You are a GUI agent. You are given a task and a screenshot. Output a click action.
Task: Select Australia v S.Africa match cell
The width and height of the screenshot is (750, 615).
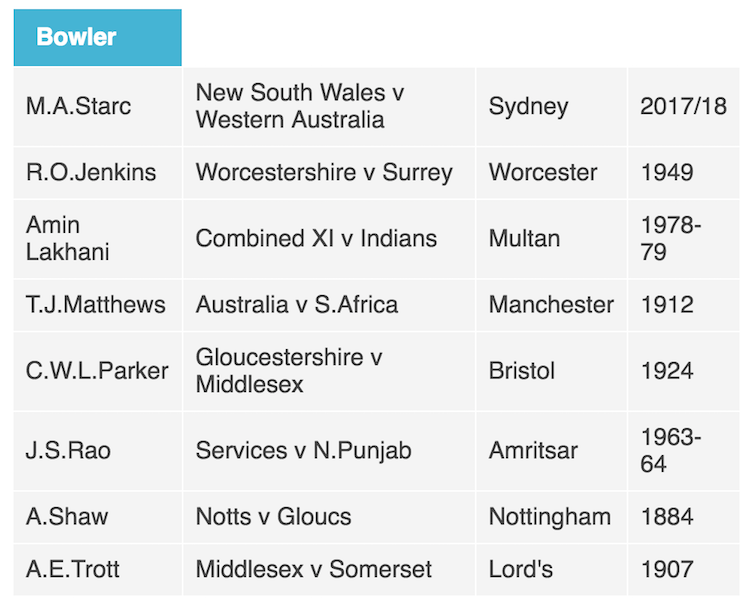point(297,304)
